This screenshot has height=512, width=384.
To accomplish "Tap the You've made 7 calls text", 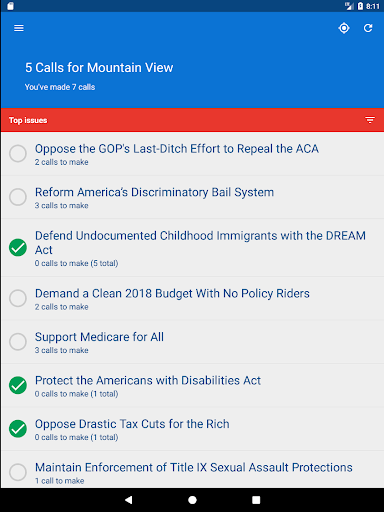I will tap(60, 87).
